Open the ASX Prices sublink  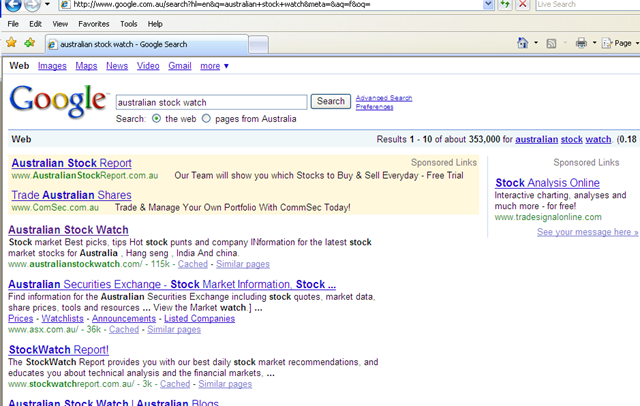[x=20, y=319]
